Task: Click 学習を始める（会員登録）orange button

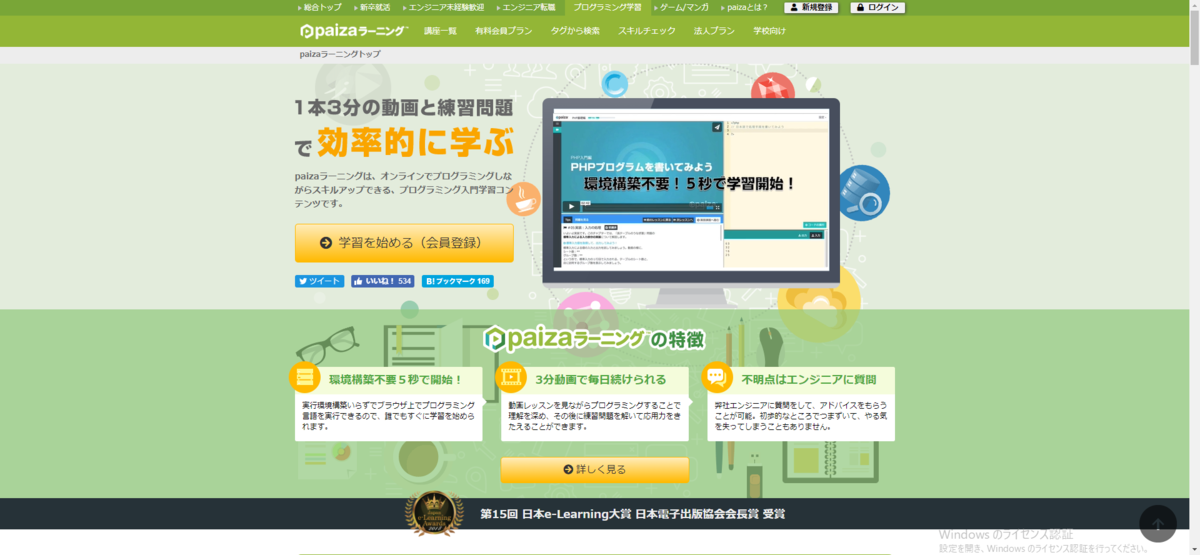Action: [404, 243]
